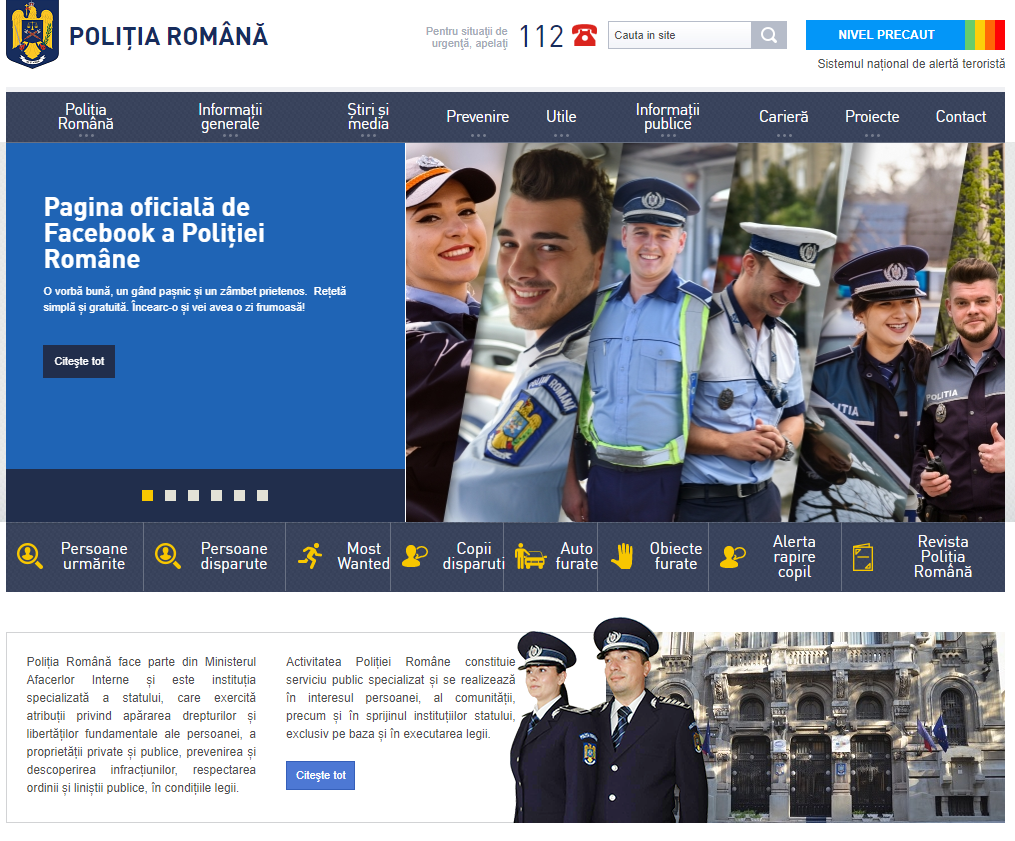Click the large 112 emergency number
This screenshot has width=1015, height=841.
pos(541,36)
